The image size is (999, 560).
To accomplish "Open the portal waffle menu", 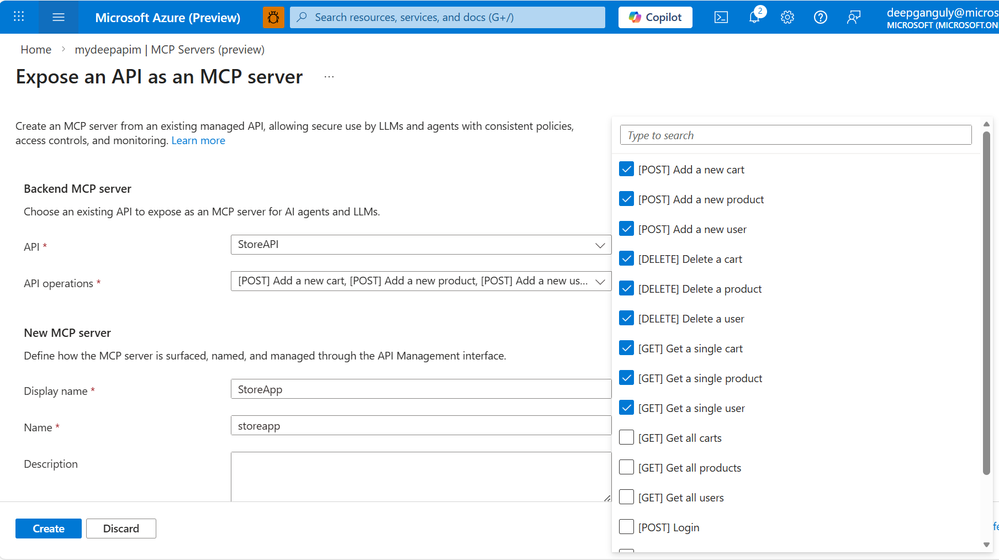I will [19, 17].
